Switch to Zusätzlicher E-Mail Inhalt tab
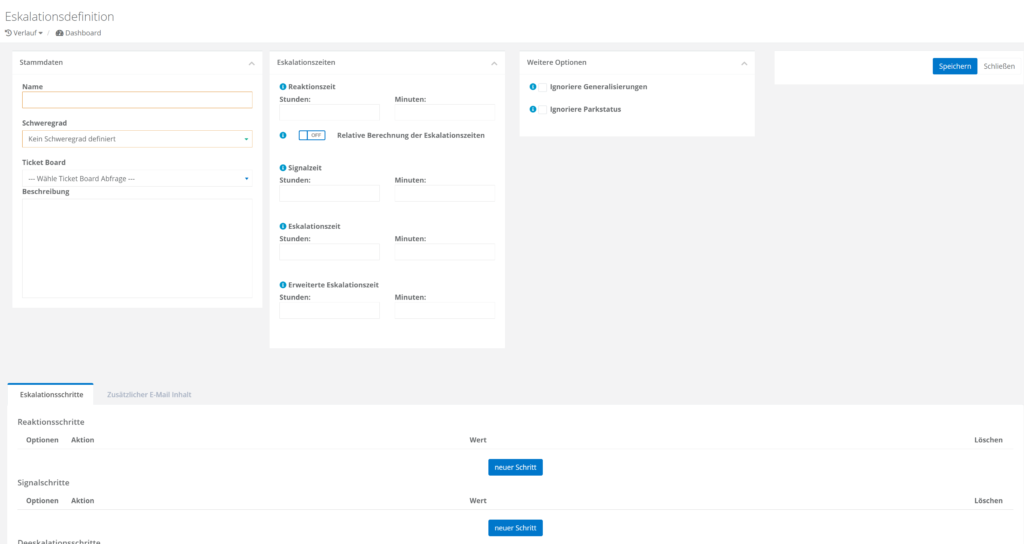The width and height of the screenshot is (1024, 544). coord(149,395)
